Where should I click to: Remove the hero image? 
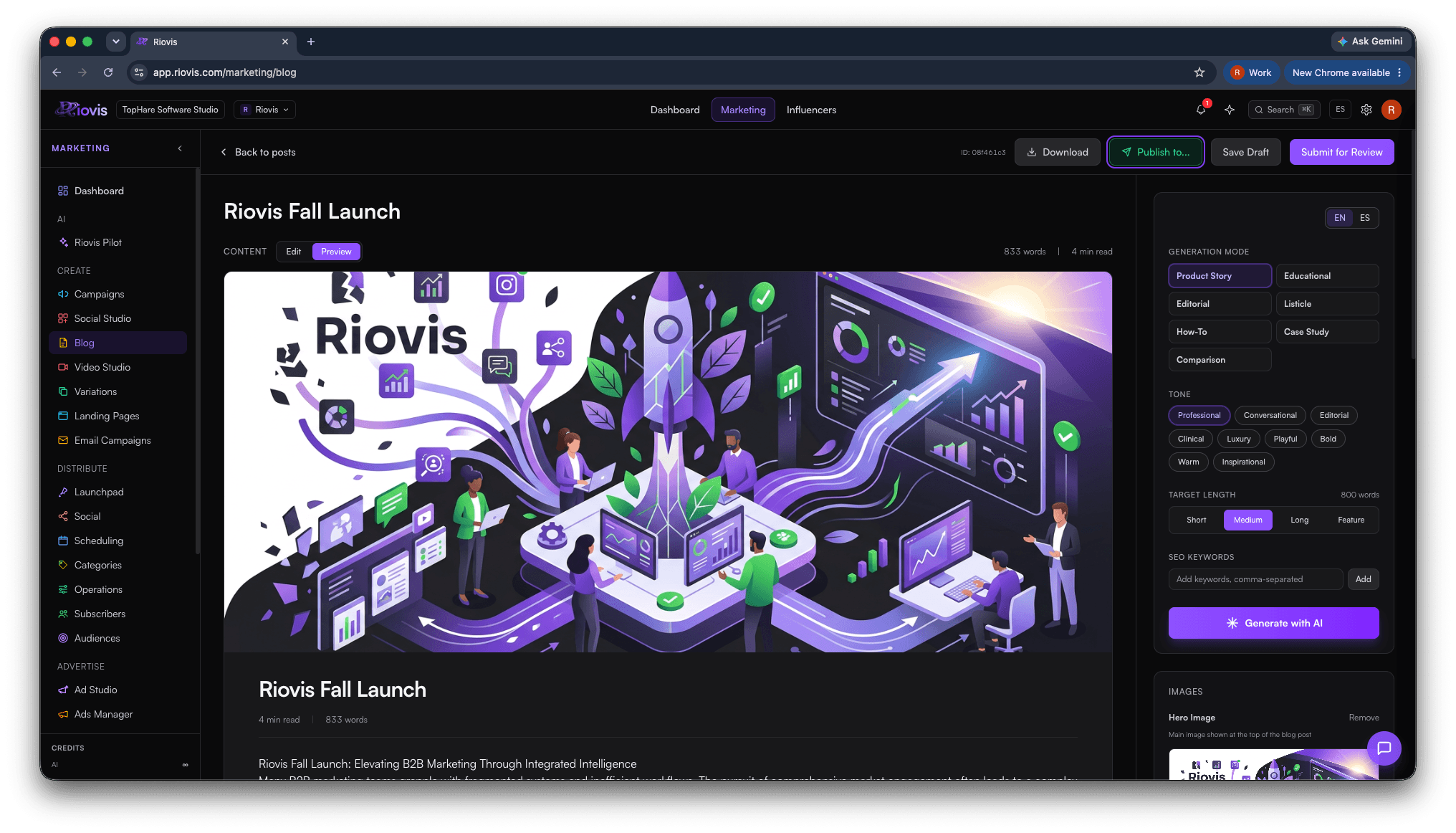tap(1364, 718)
